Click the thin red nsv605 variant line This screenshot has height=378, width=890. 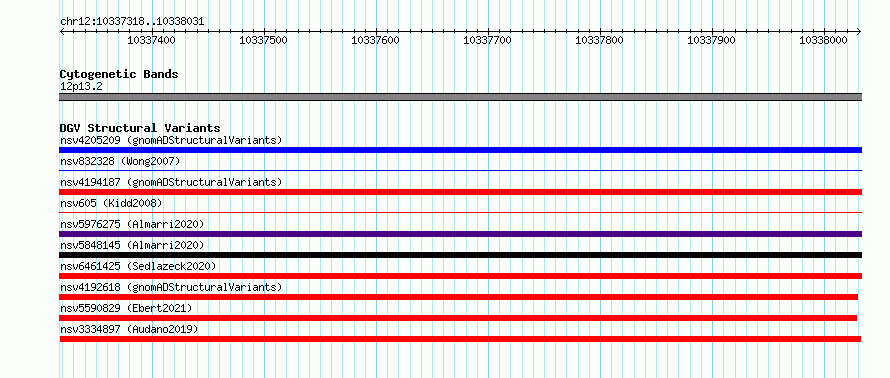point(460,212)
